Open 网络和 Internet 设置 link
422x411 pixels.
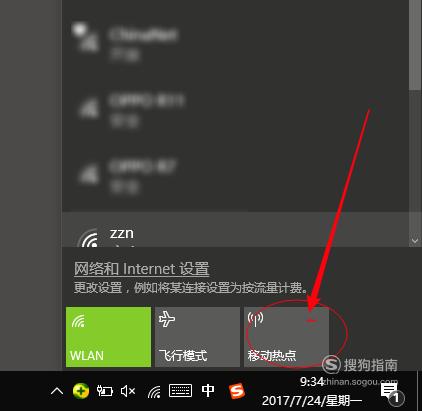pyautogui.click(x=141, y=269)
